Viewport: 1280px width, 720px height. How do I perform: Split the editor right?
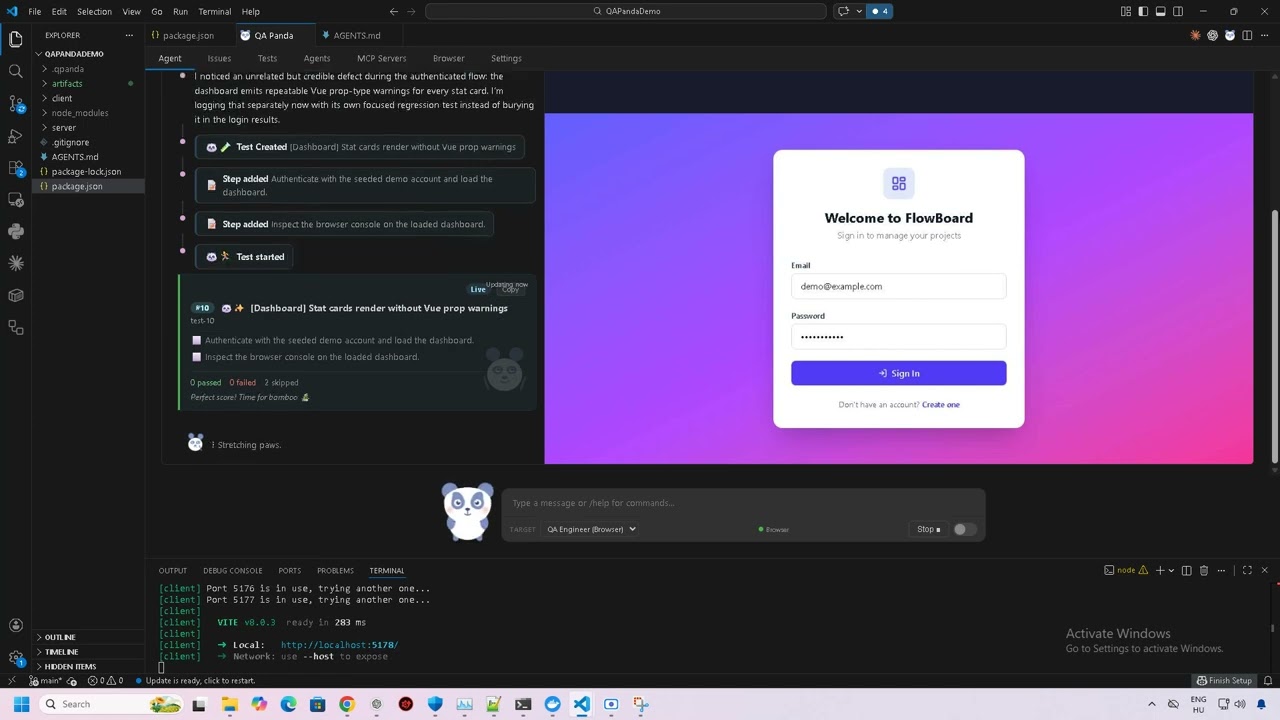tap(1246, 35)
